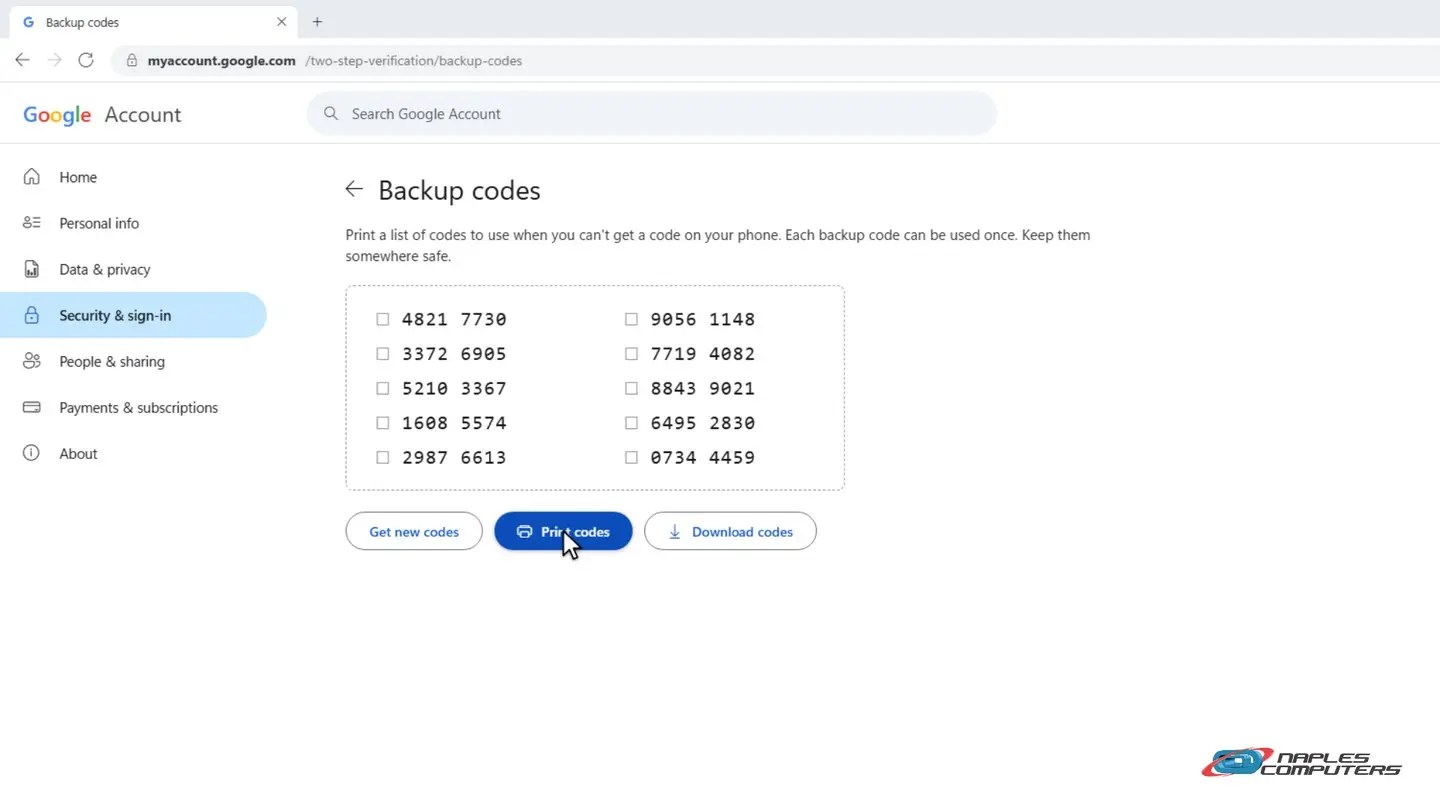Click the Data & privacy icon in the sidebar
Viewport: 1440px width, 810px height.
(x=32, y=269)
